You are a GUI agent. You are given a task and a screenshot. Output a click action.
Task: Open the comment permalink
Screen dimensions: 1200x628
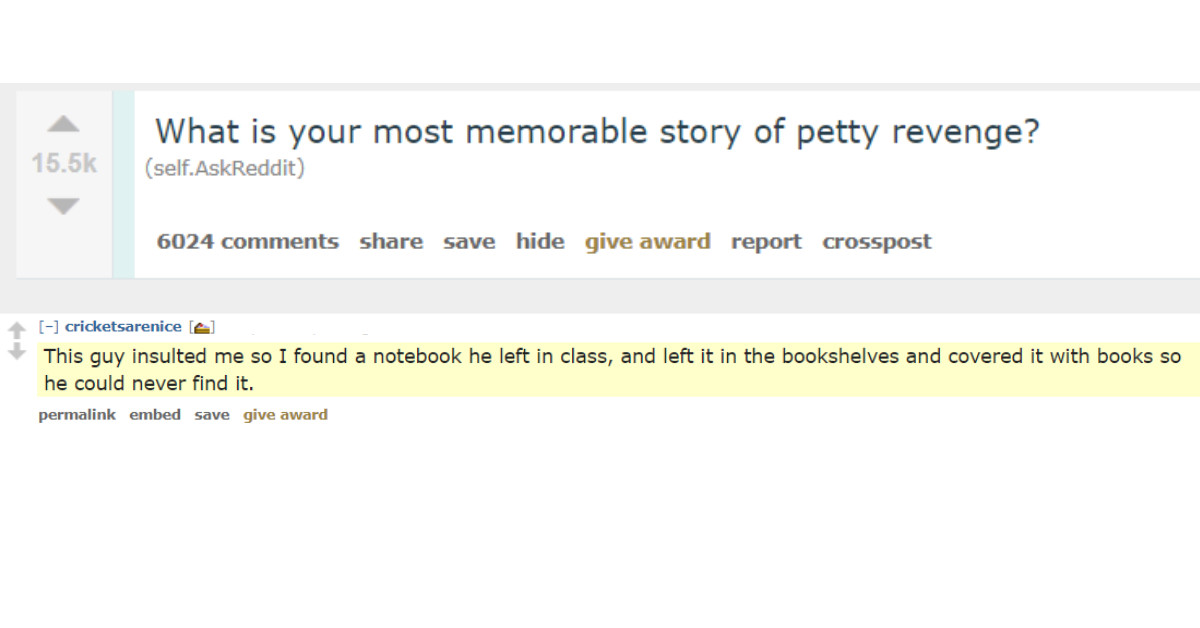click(x=77, y=415)
